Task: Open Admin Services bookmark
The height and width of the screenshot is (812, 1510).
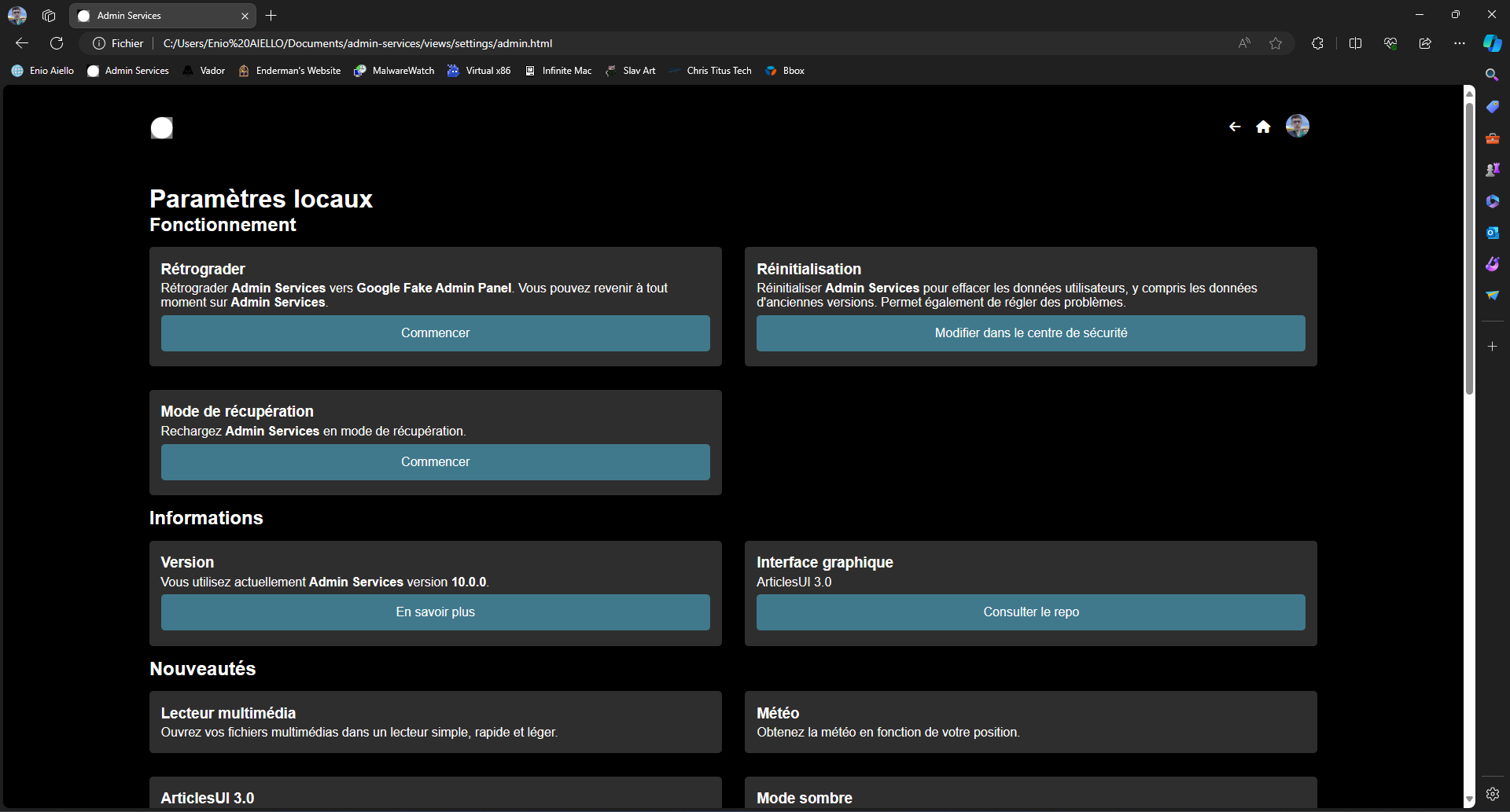Action: (128, 71)
